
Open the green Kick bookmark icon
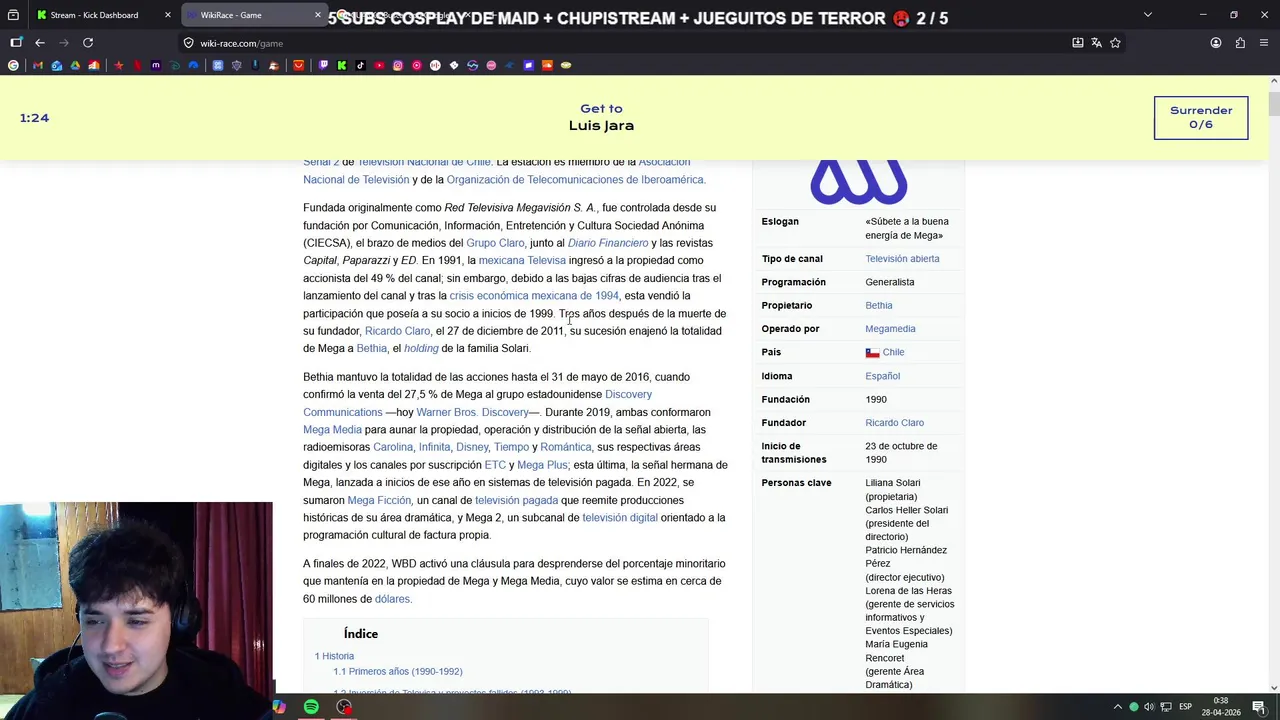click(342, 65)
